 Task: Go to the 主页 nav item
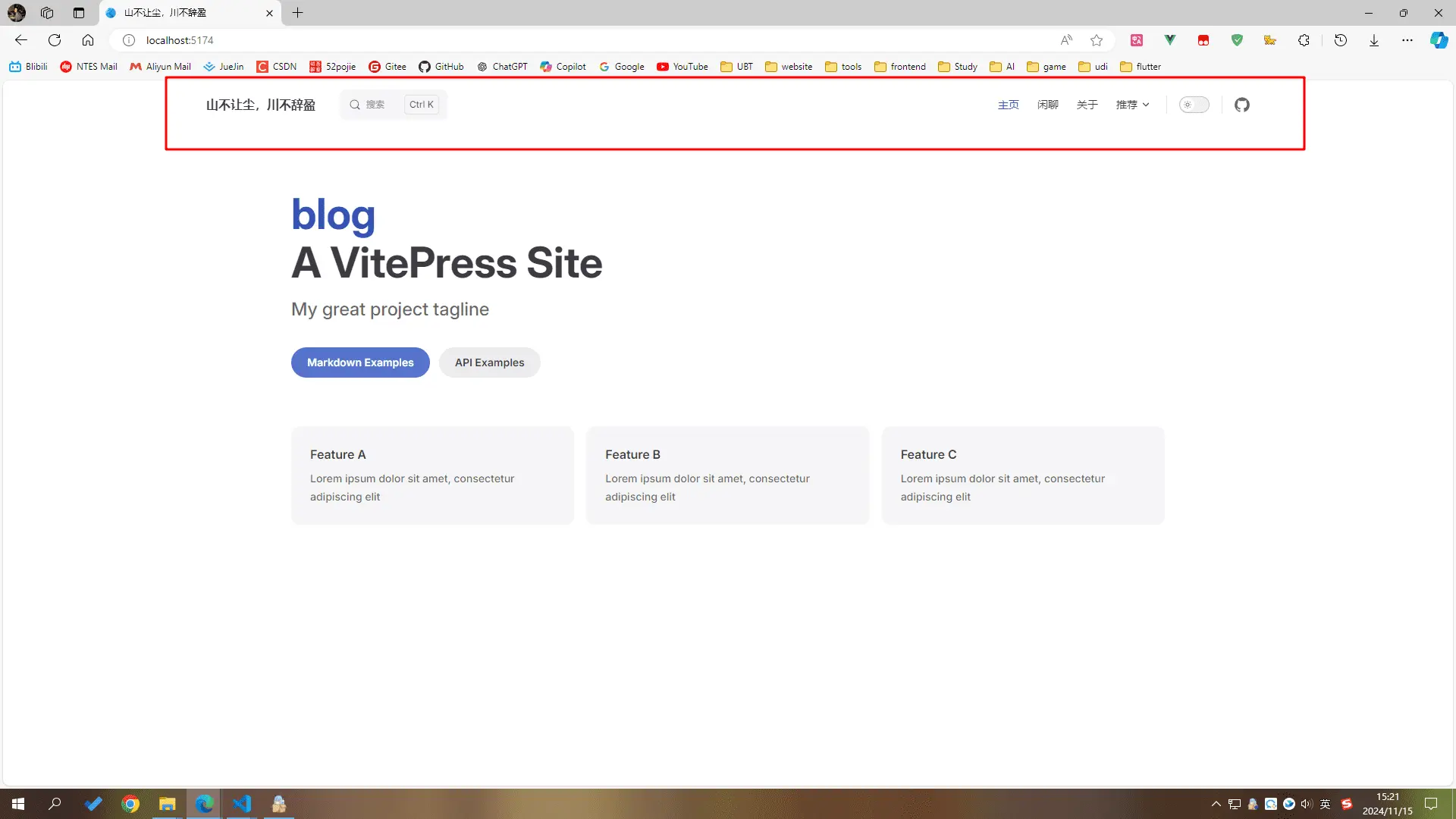(1008, 105)
